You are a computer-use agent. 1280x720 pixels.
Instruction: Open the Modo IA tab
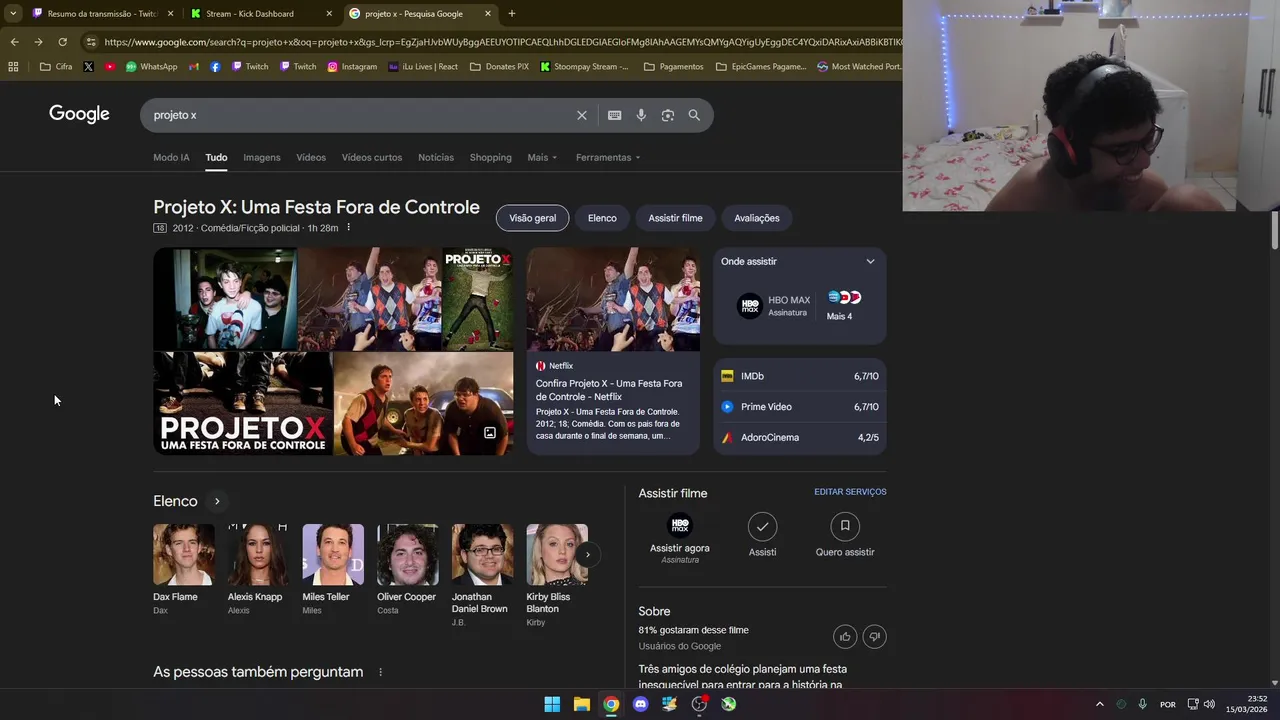point(171,157)
